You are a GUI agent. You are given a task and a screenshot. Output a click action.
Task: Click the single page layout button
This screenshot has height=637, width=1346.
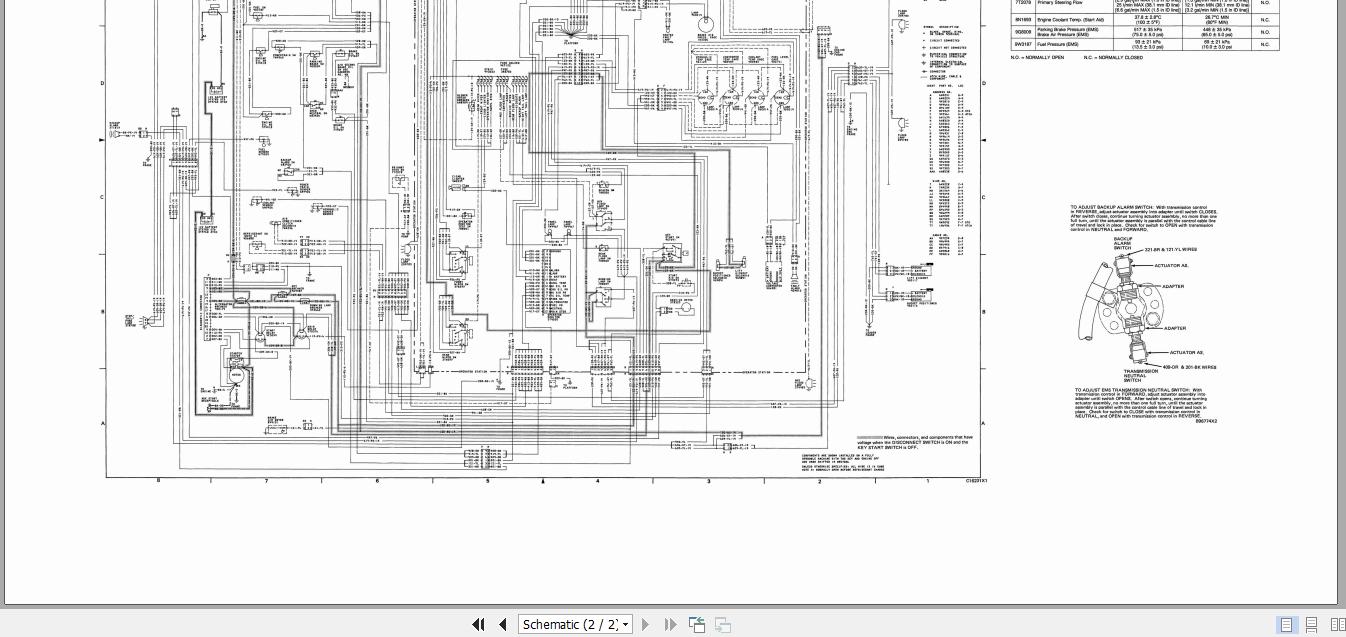[1287, 625]
